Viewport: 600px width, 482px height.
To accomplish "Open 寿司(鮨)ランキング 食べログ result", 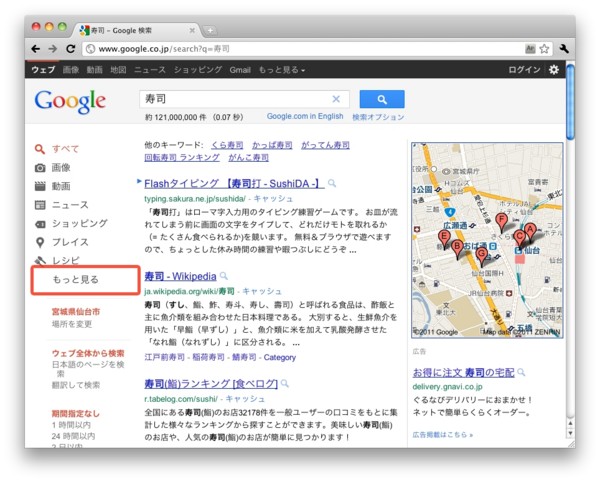I will click(211, 384).
